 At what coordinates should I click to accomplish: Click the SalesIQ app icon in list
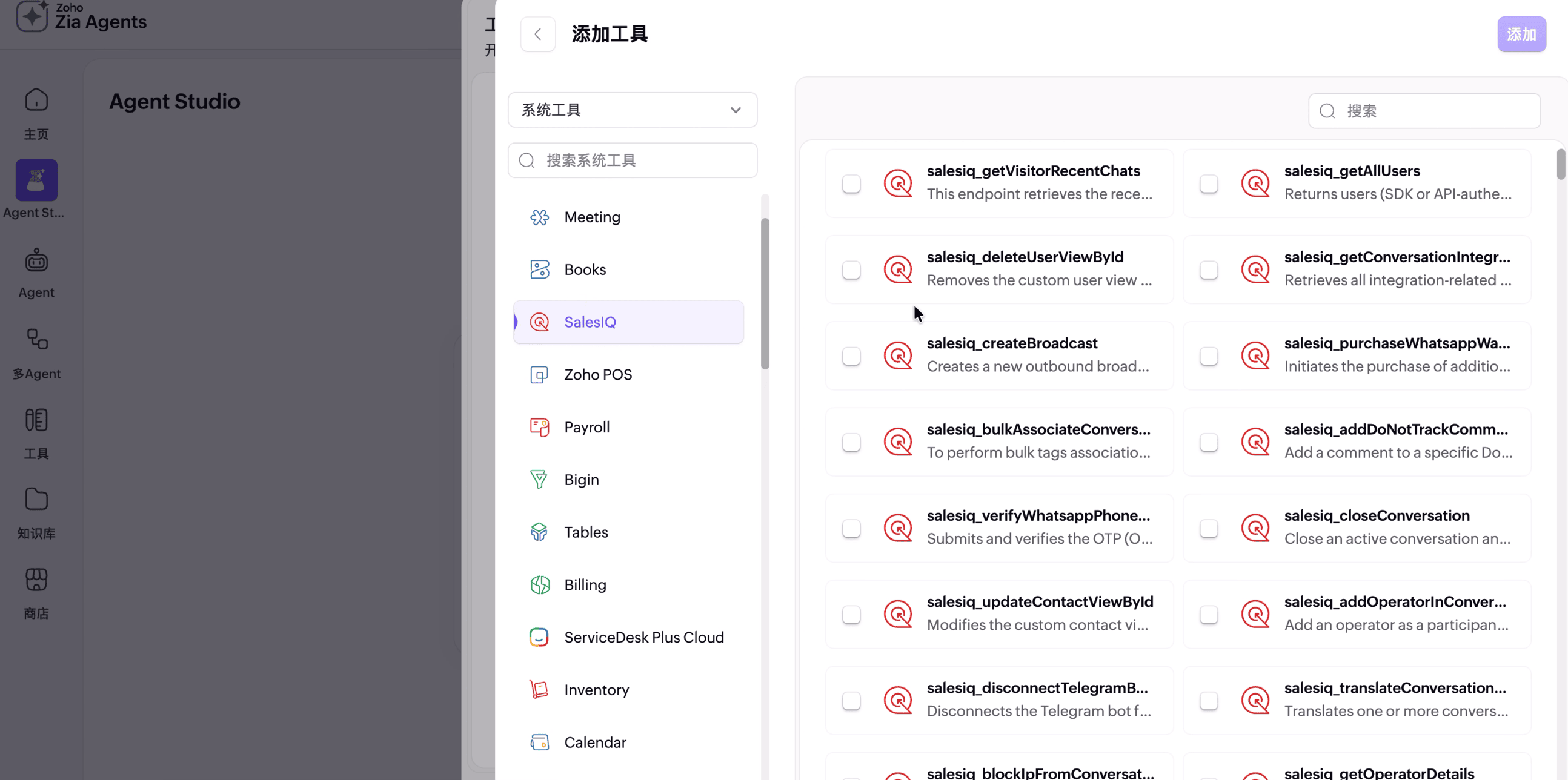tap(539, 322)
